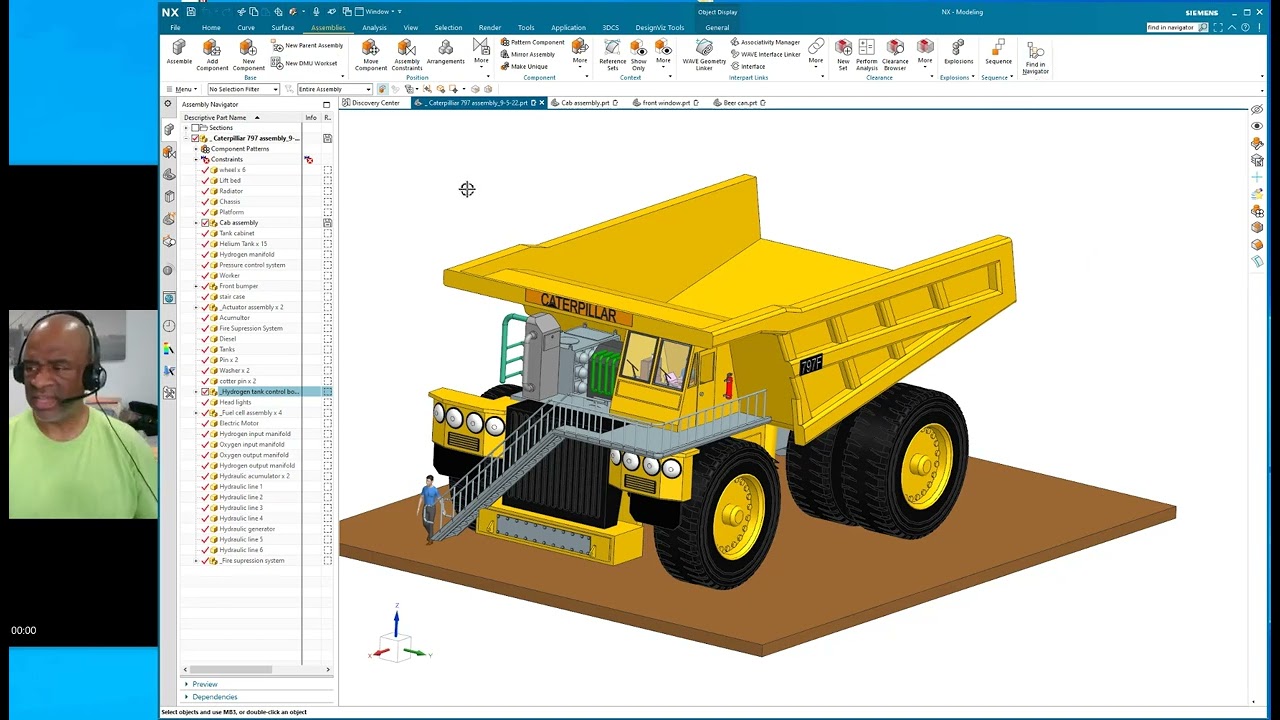Toggle the Cab assembly checkbox
Image resolution: width=1280 pixels, height=720 pixels.
(205, 223)
